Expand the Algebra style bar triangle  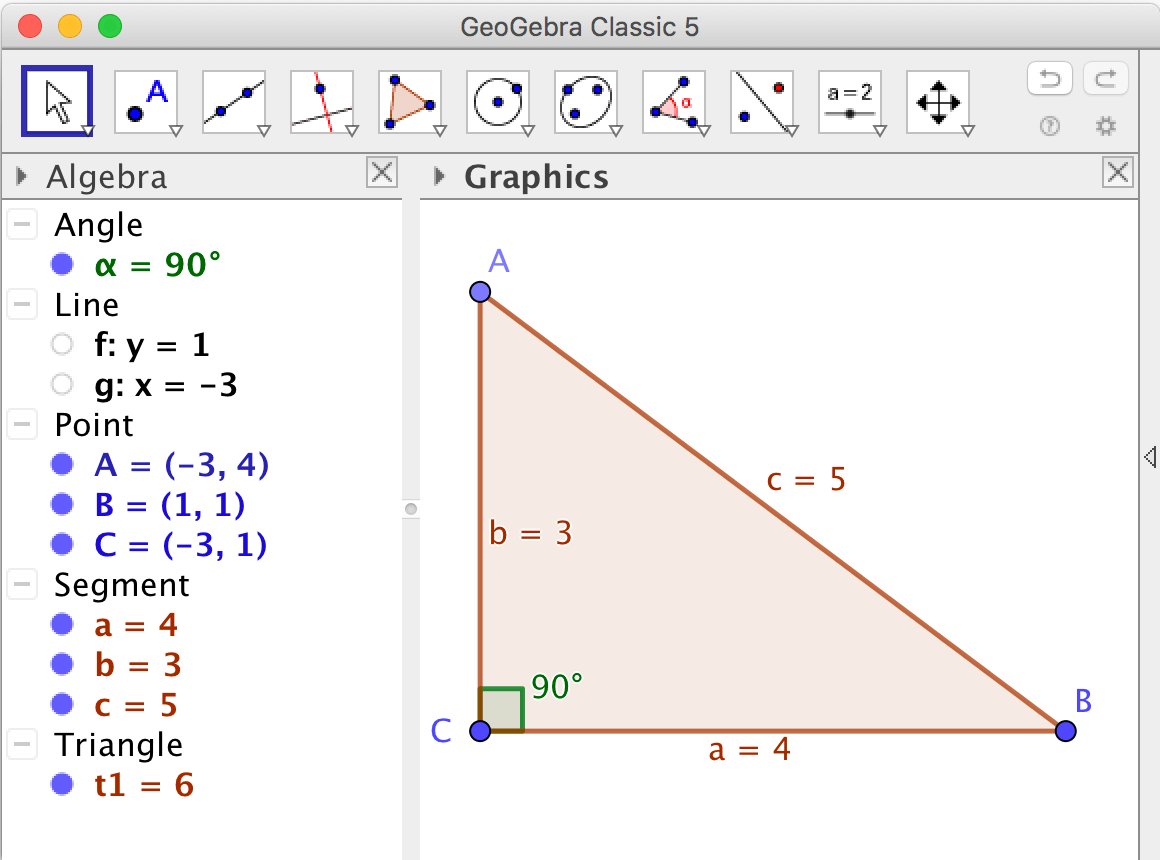coord(21,176)
